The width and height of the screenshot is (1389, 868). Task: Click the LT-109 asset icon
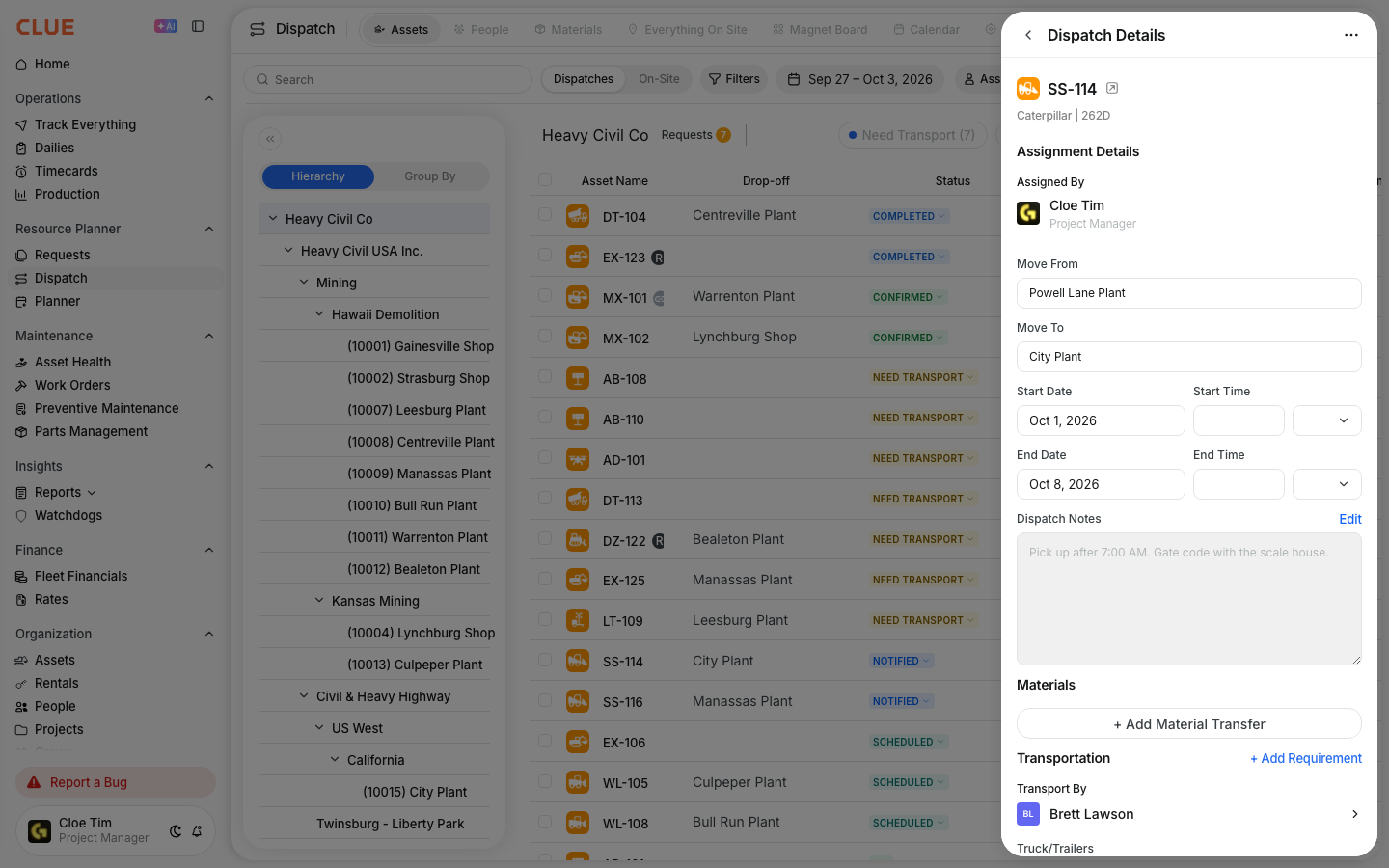click(578, 620)
